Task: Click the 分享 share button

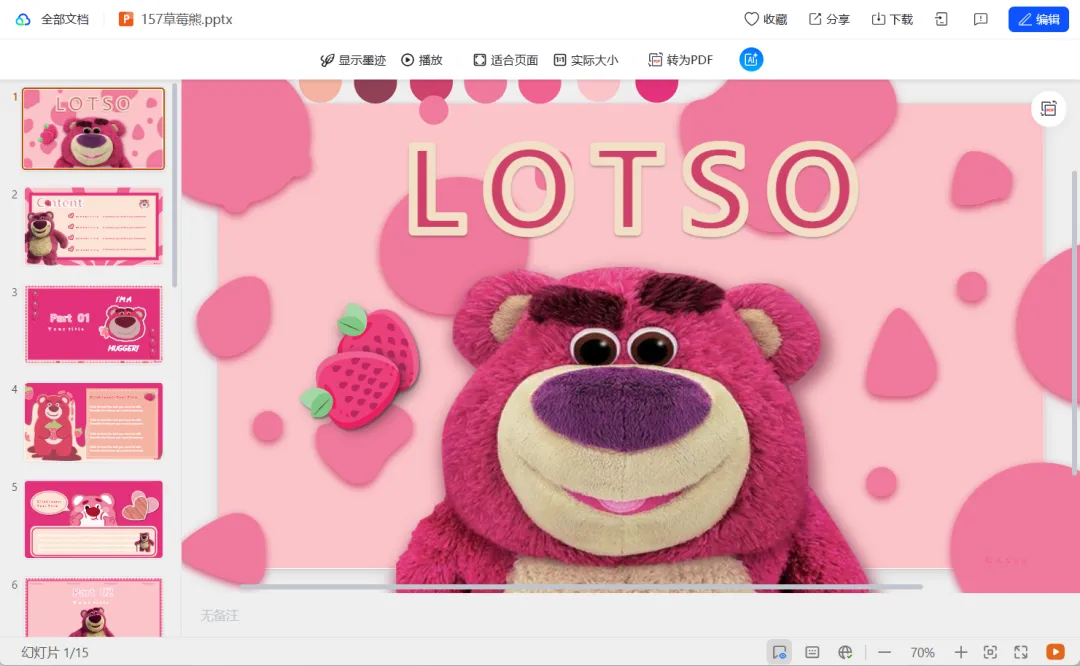Action: tap(829, 19)
